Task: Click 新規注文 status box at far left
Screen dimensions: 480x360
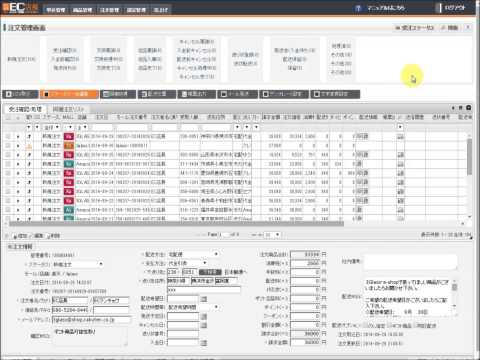Action: click(x=22, y=59)
